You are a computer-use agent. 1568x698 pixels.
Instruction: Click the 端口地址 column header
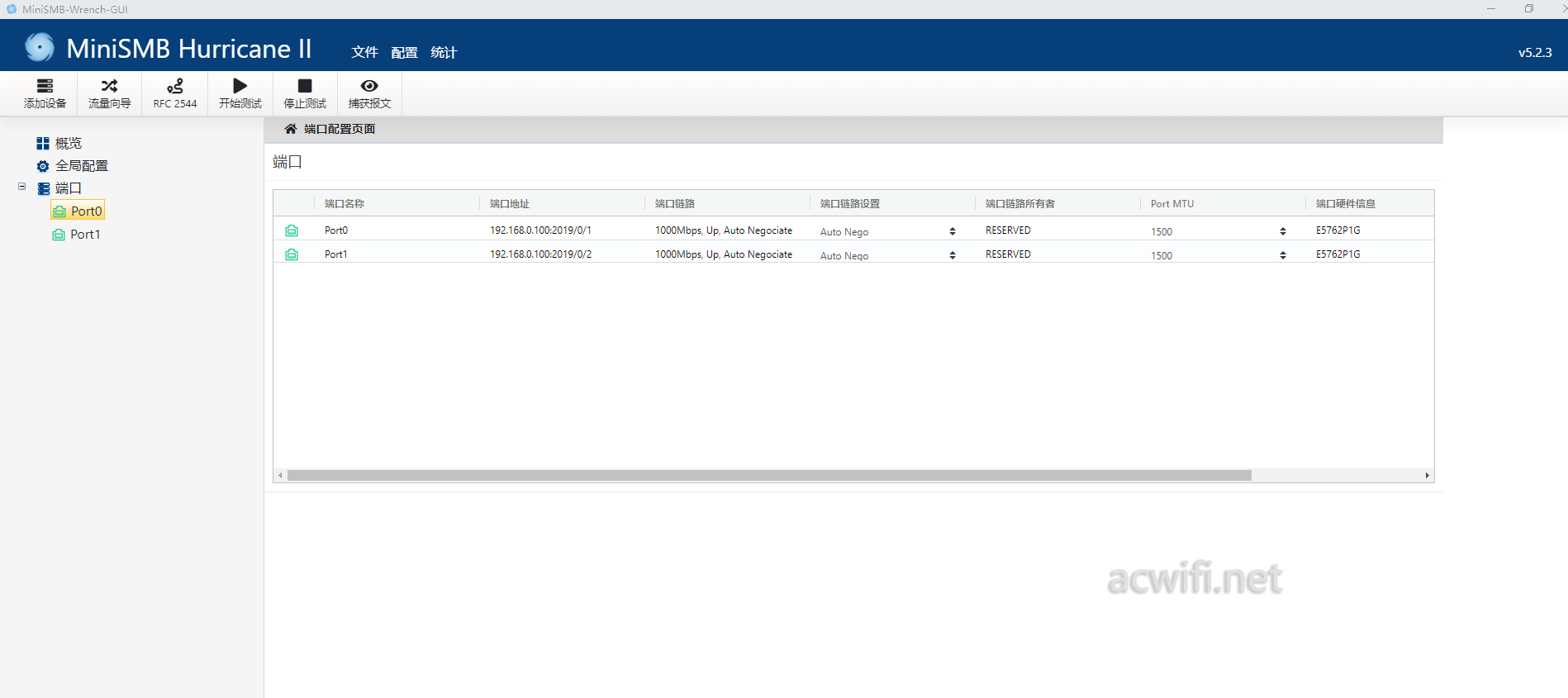(x=510, y=204)
